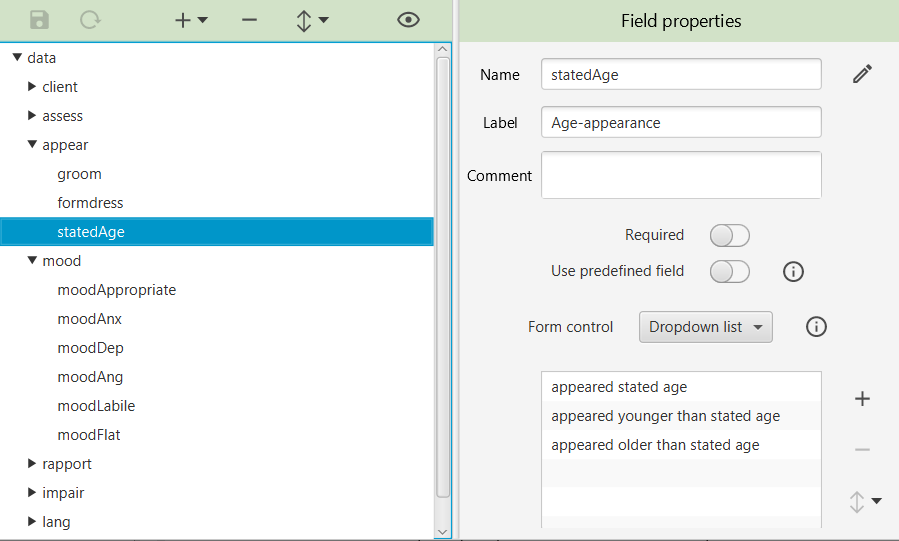Remove list option with minus icon

coord(862,449)
